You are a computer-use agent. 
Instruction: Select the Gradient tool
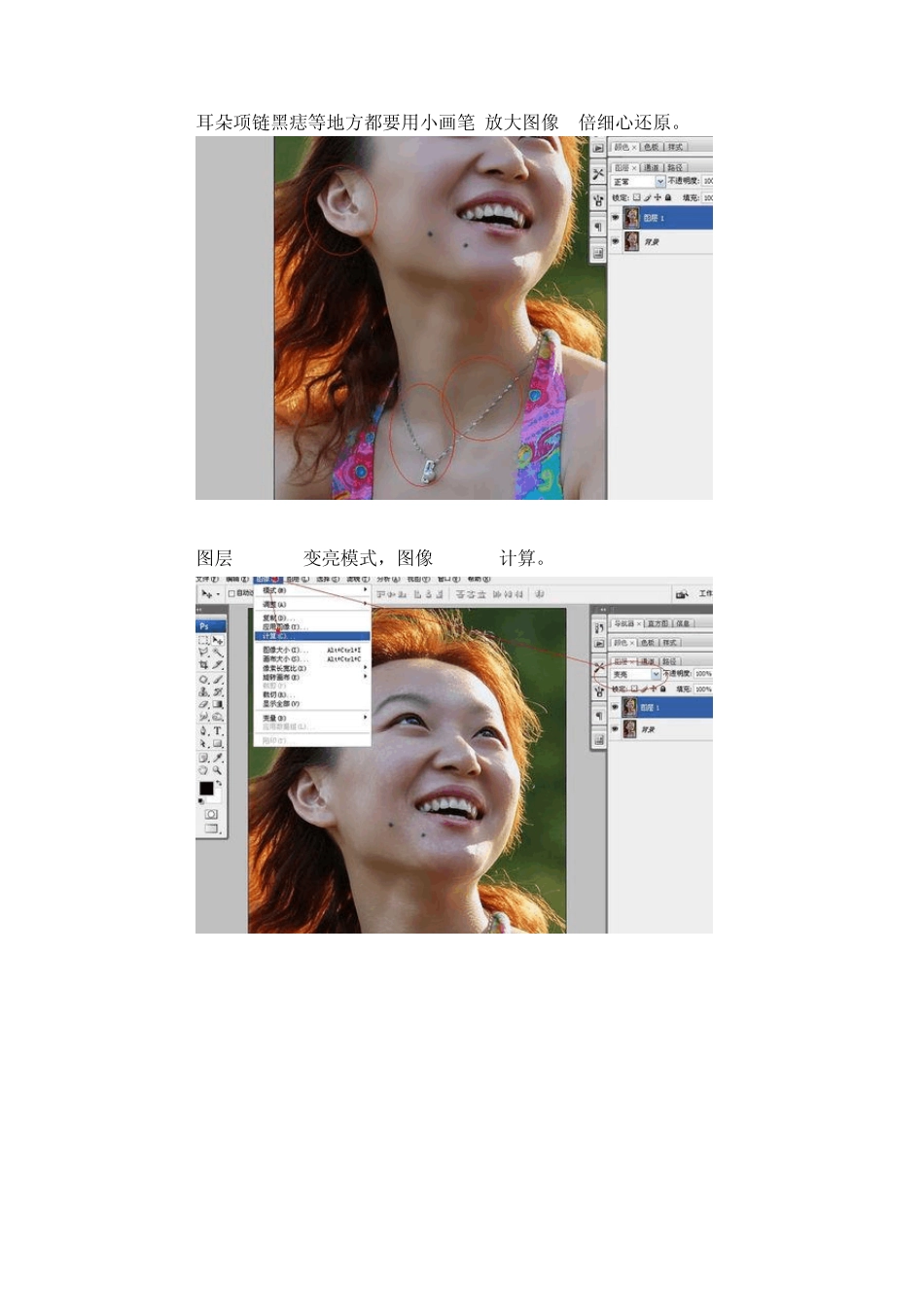[218, 704]
